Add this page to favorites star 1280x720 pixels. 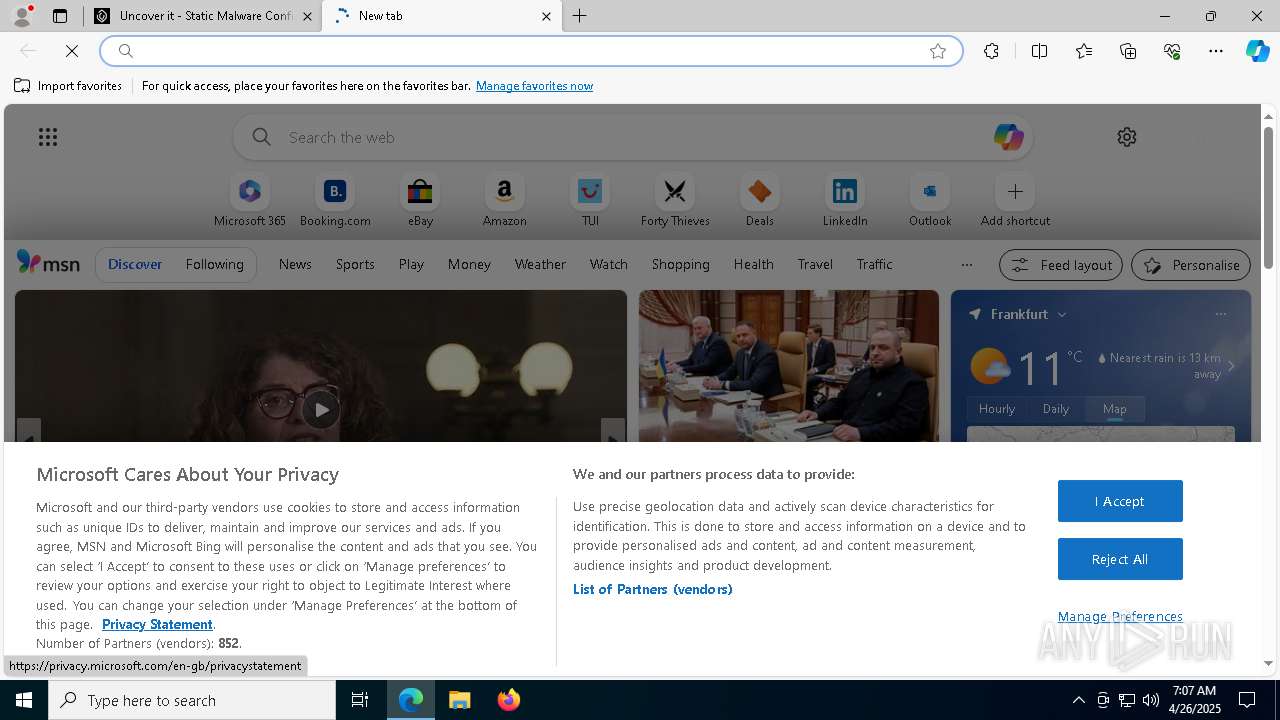click(938, 51)
